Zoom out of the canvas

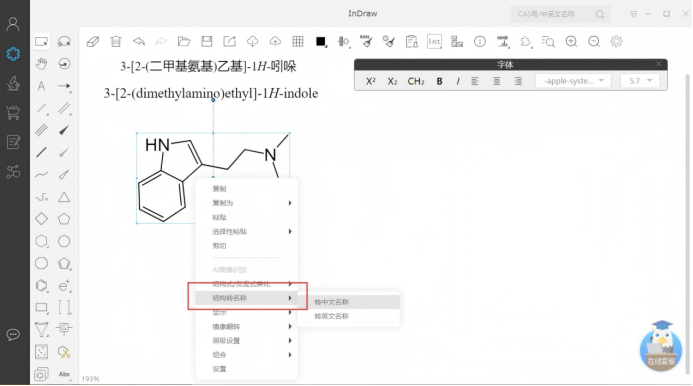(x=594, y=42)
